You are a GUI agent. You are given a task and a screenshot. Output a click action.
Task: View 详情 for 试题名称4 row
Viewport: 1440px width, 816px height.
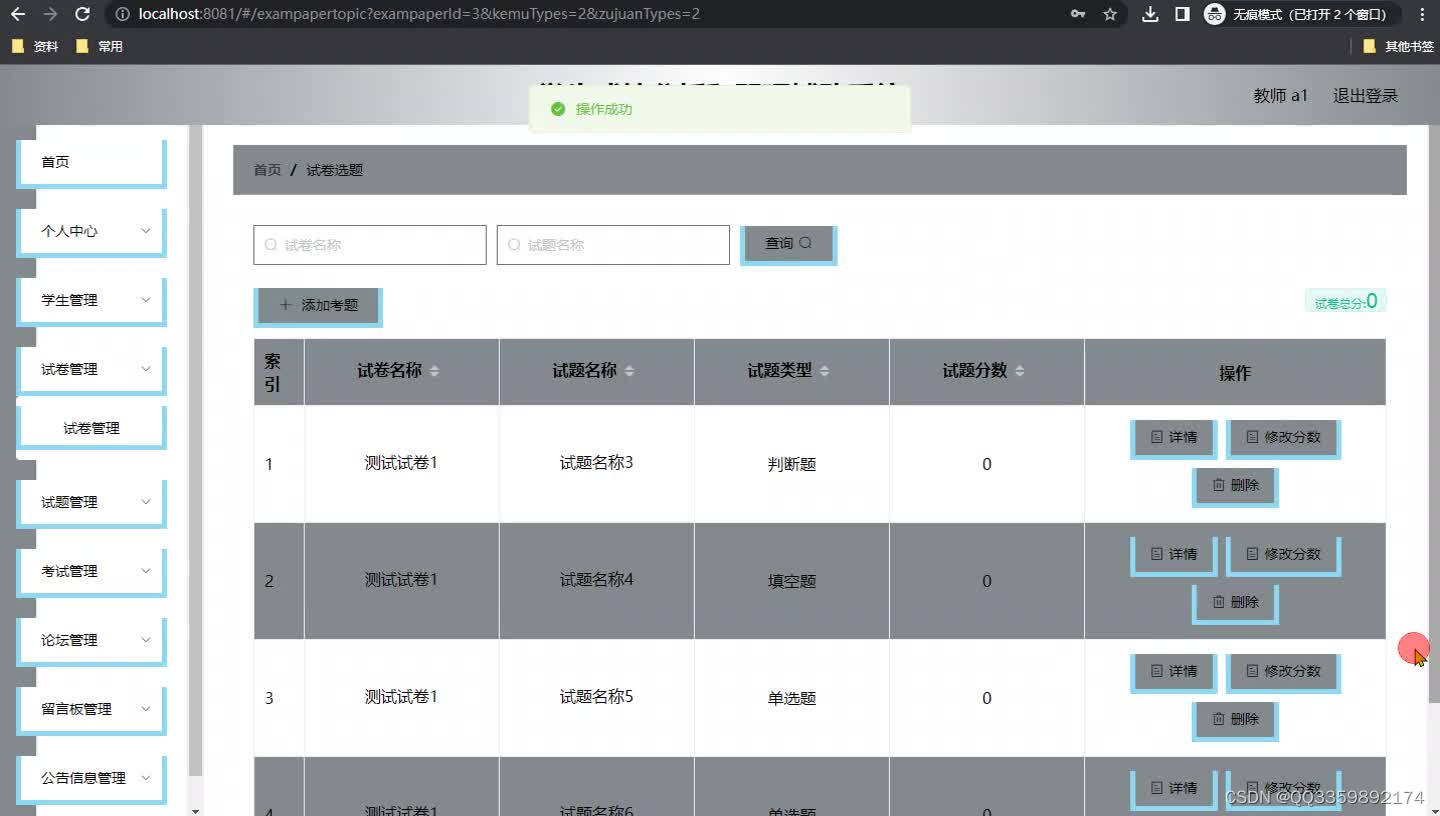pyautogui.click(x=1174, y=555)
